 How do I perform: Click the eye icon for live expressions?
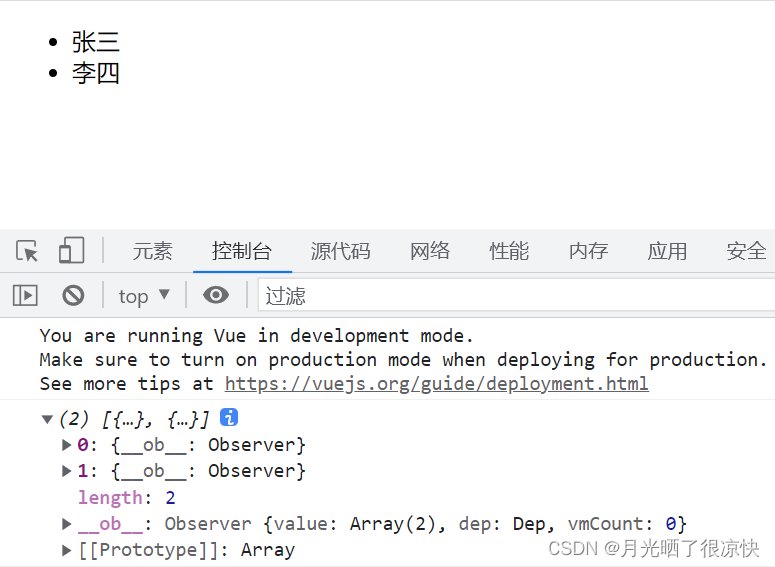click(x=215, y=295)
